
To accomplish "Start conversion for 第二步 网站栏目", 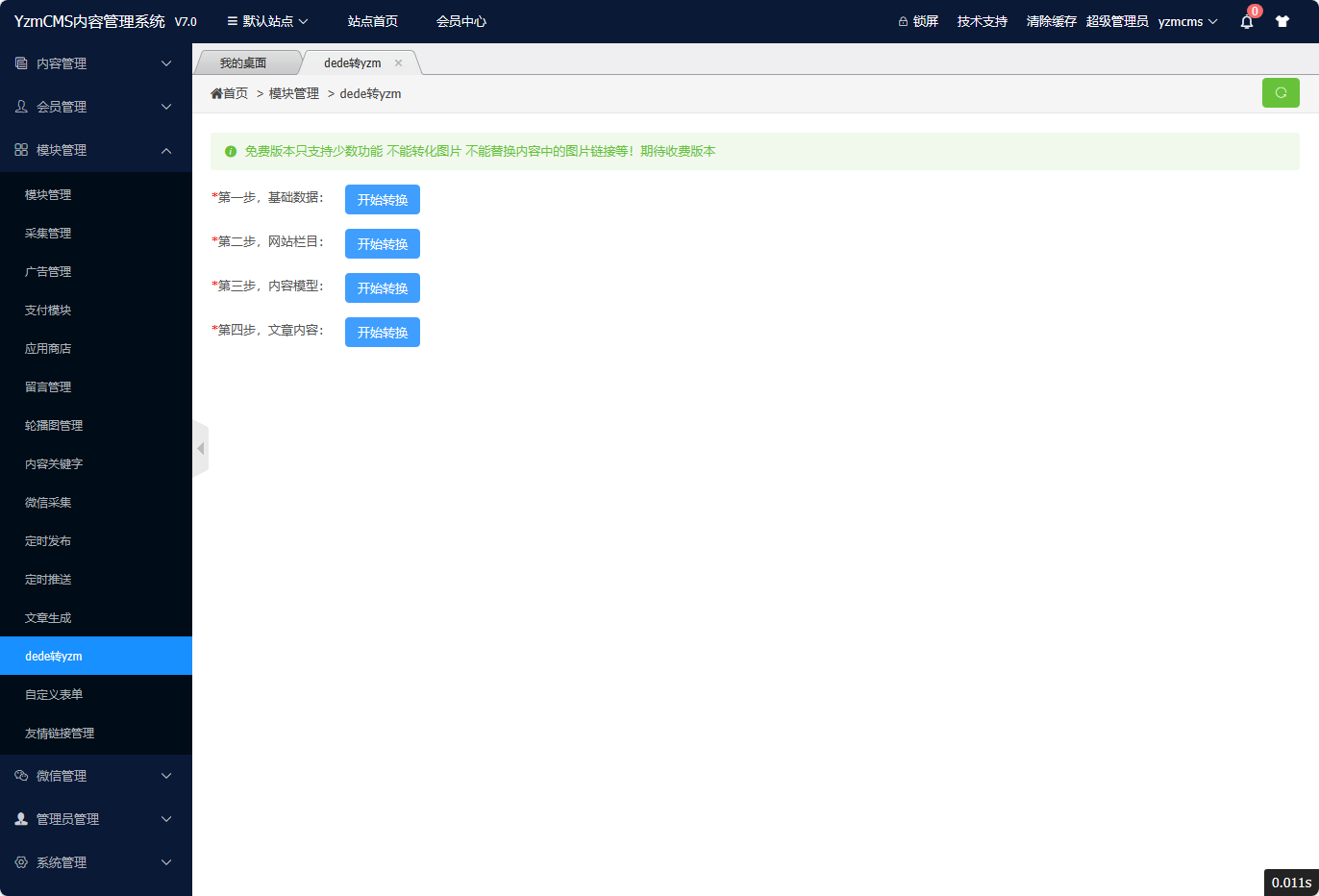I will point(383,243).
